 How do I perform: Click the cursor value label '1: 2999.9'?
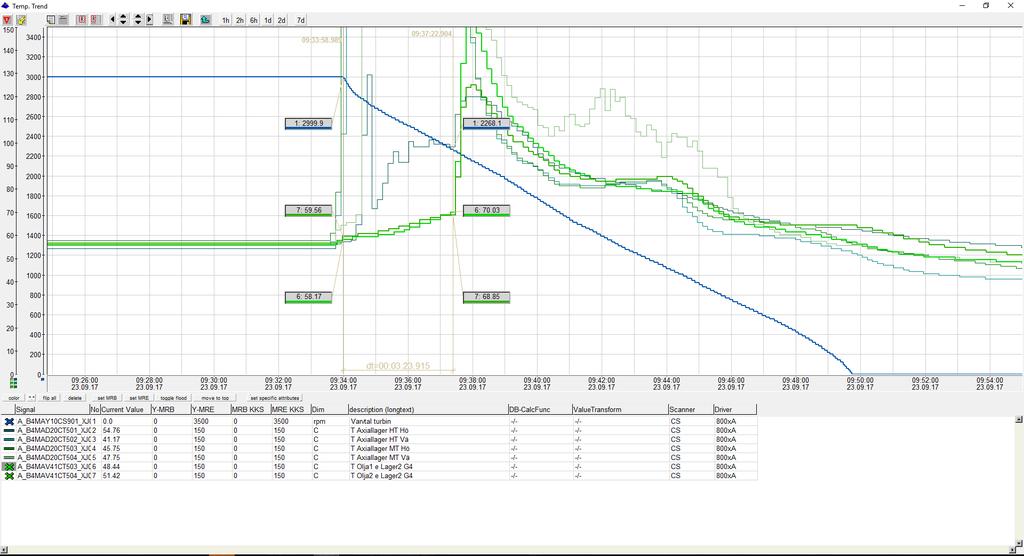point(308,123)
